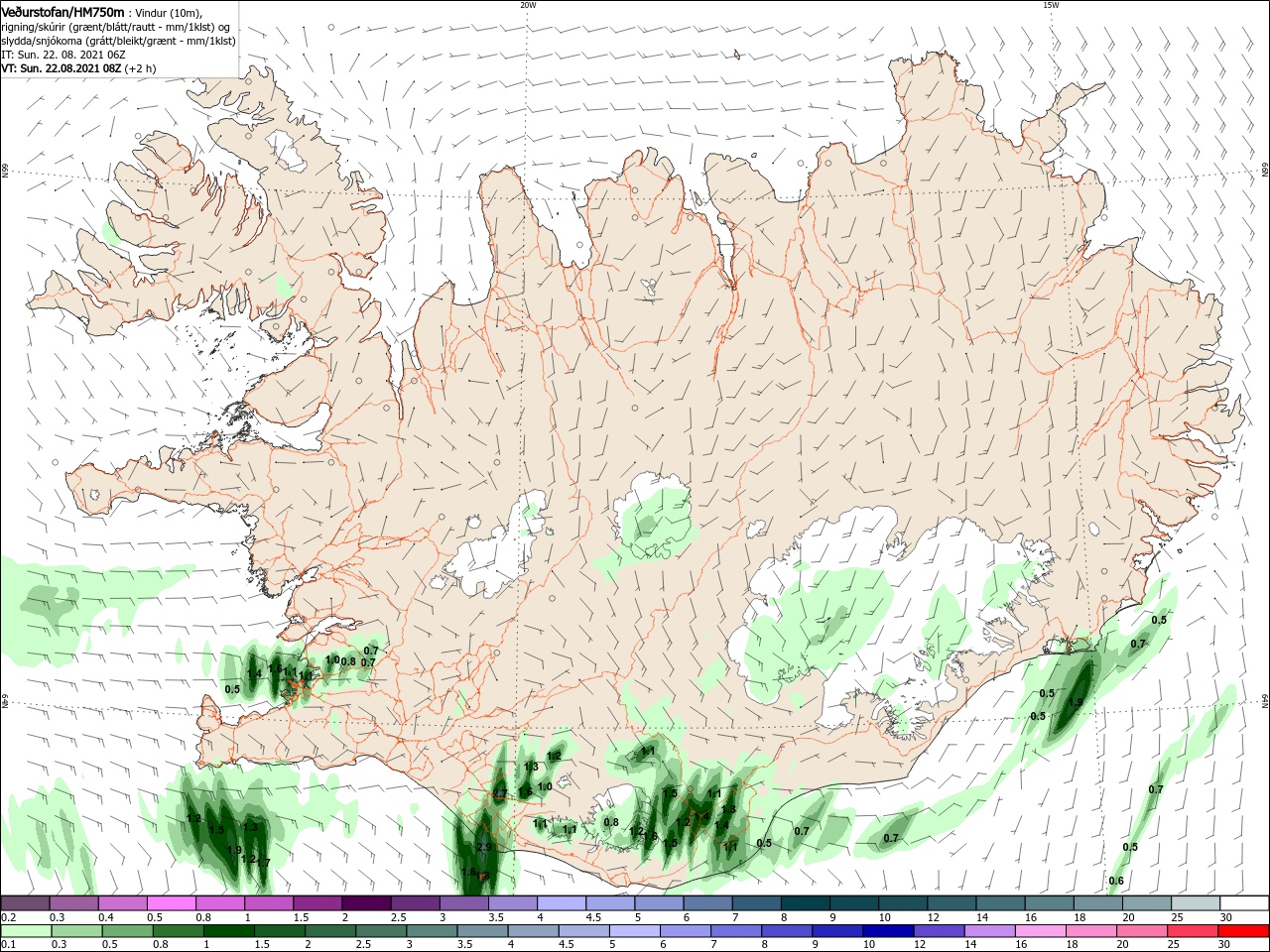
Task: Click the bright pink 0.5 swatch in top legend
Action: (x=172, y=903)
